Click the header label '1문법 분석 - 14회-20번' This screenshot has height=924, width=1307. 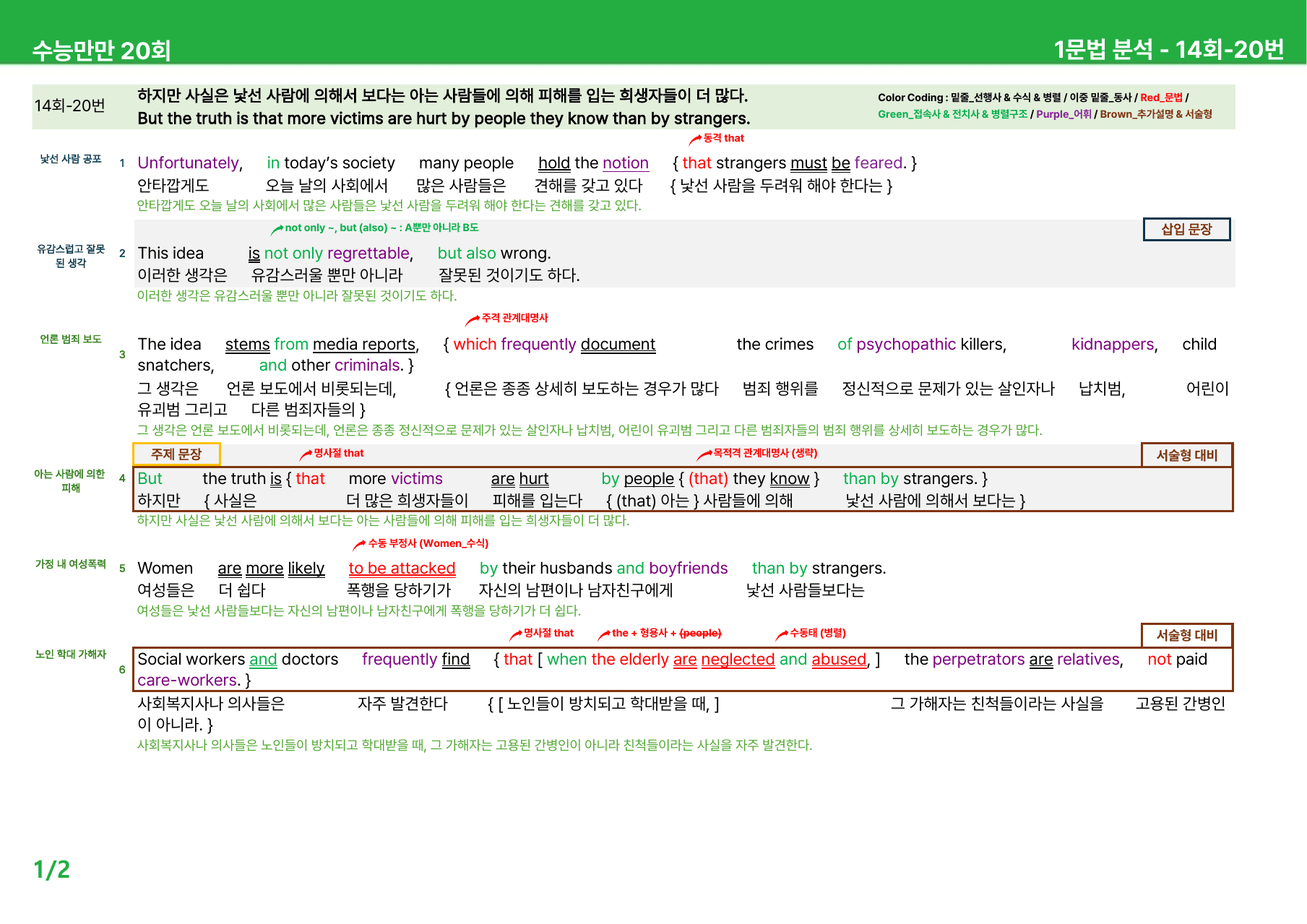tap(1168, 49)
